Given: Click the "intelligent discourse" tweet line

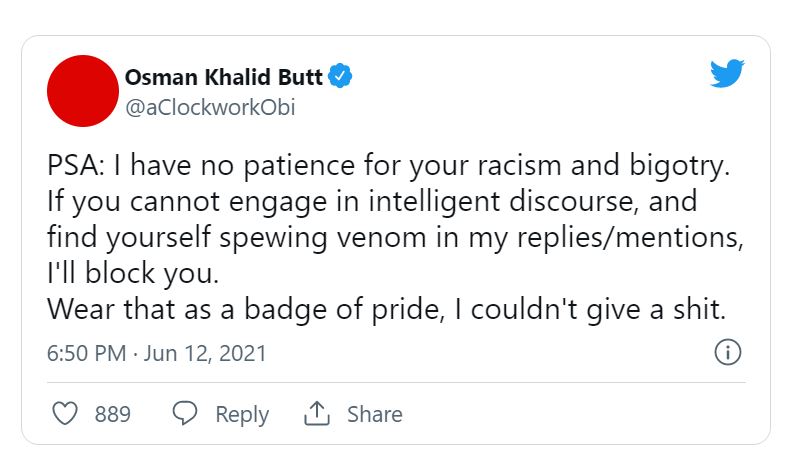Looking at the screenshot, I should (x=372, y=203).
